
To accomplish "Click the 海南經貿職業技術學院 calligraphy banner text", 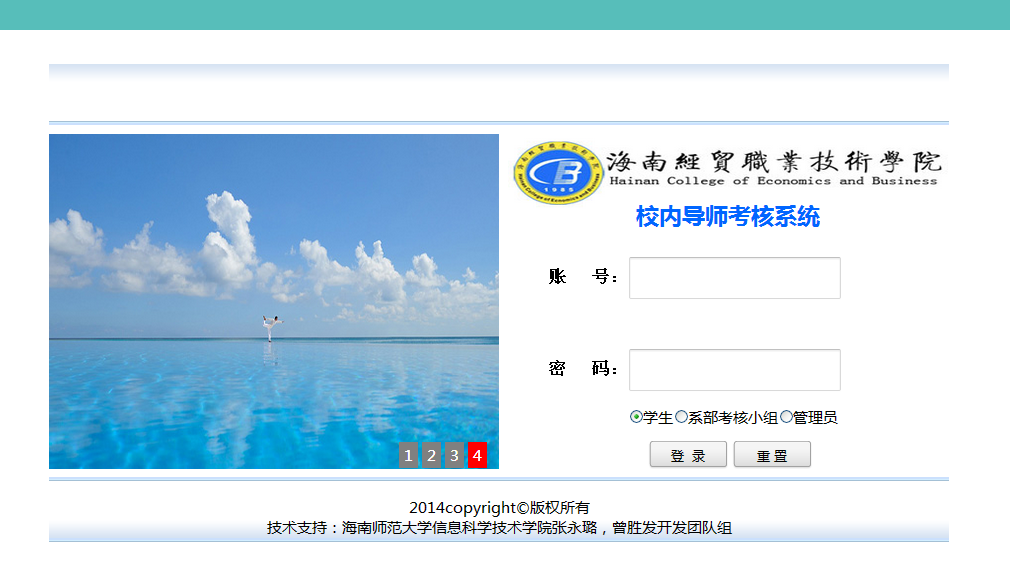I will [773, 159].
